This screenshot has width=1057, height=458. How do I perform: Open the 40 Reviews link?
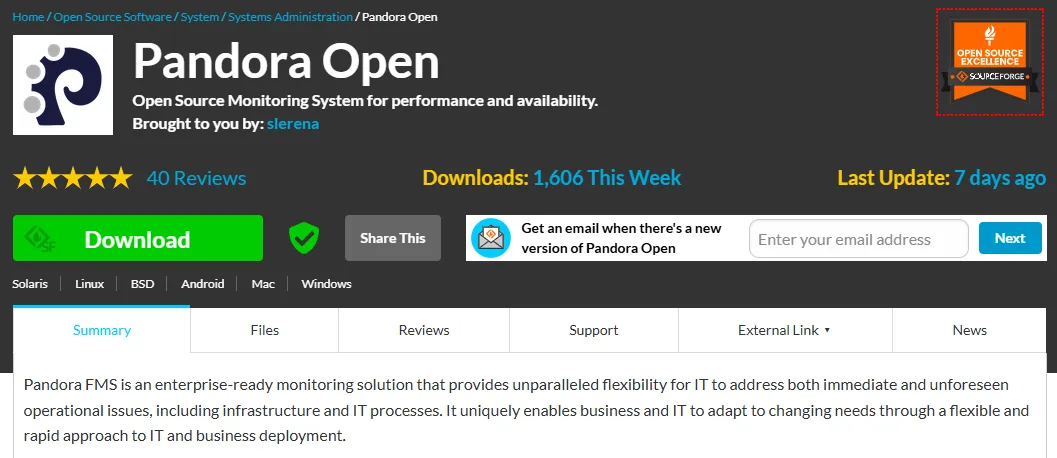tap(196, 179)
